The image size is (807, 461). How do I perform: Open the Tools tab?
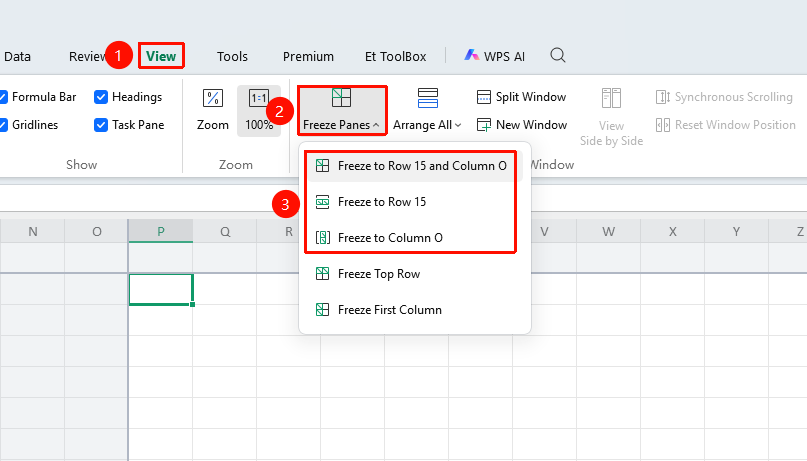point(232,56)
